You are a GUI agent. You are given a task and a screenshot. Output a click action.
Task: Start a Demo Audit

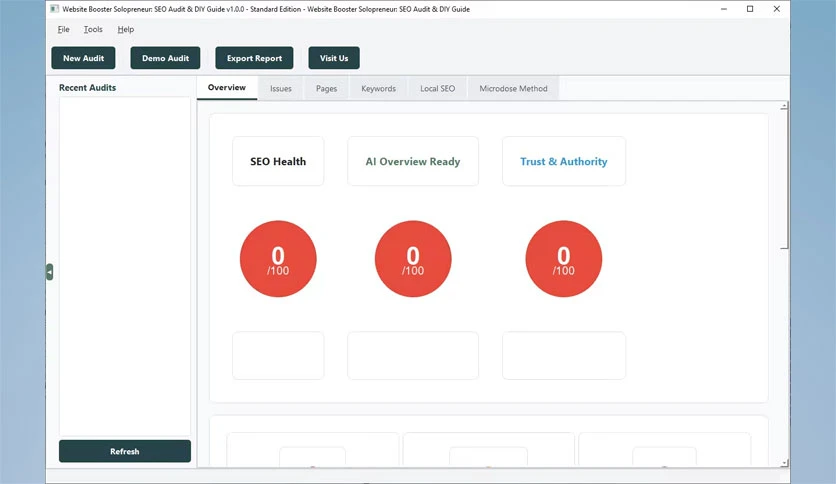pyautogui.click(x=165, y=58)
